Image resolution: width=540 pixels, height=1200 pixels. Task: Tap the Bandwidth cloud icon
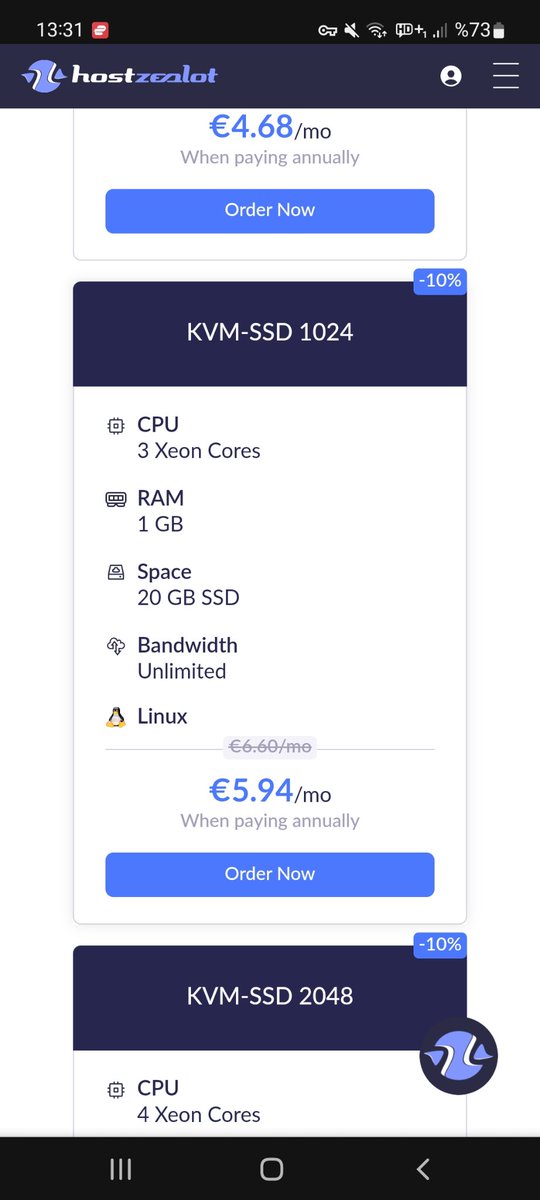116,646
